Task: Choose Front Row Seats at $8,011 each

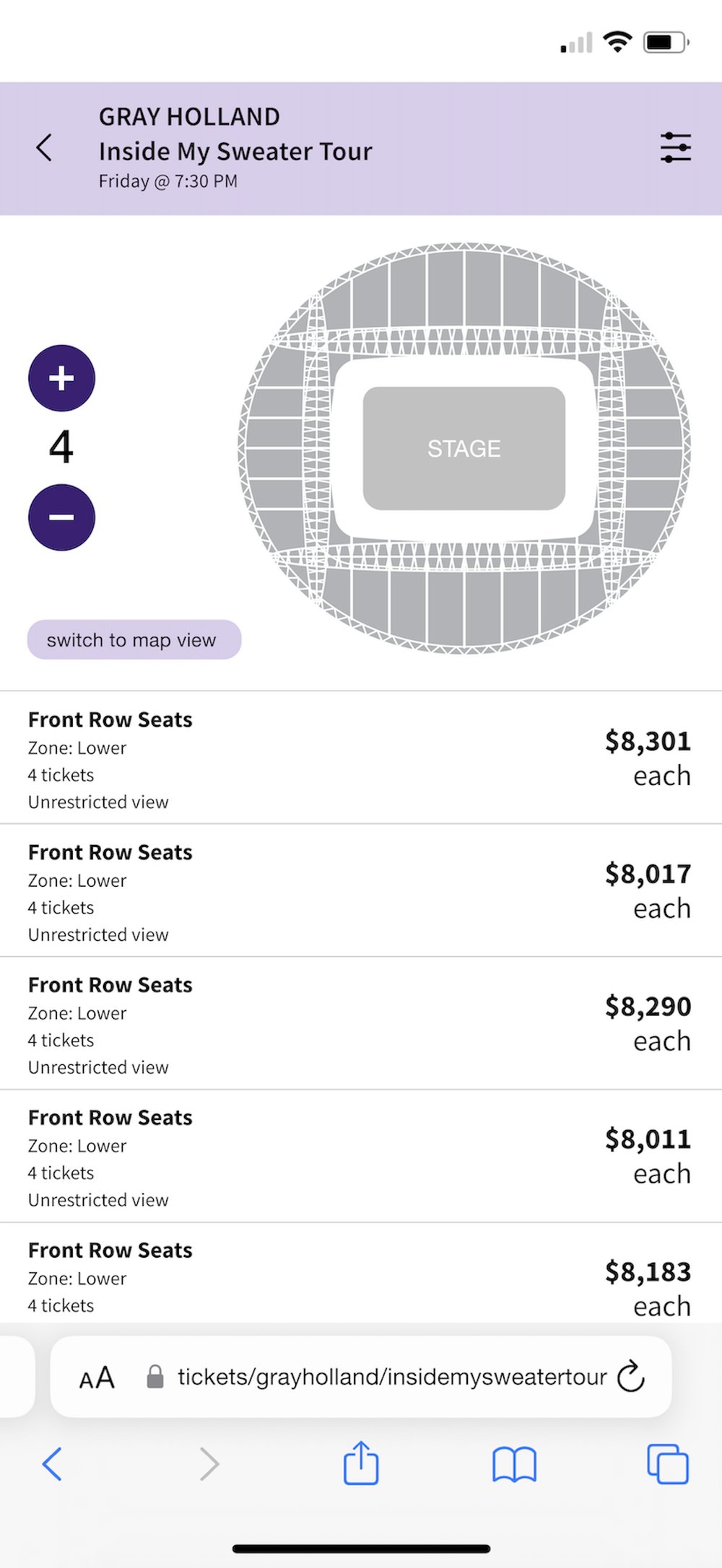Action: point(361,1156)
